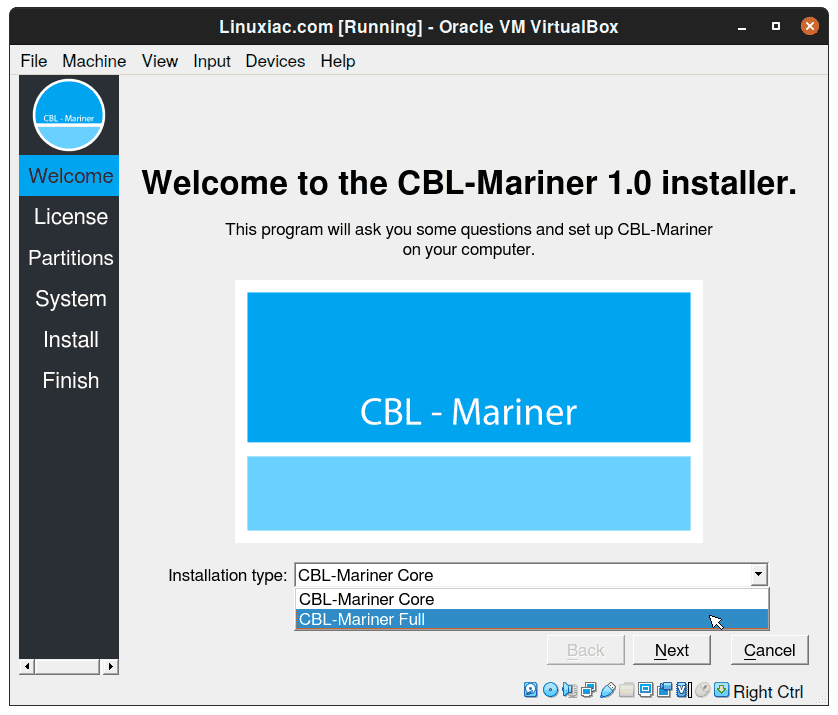
Task: Open the Installation type combo box arrow
Action: [x=758, y=575]
